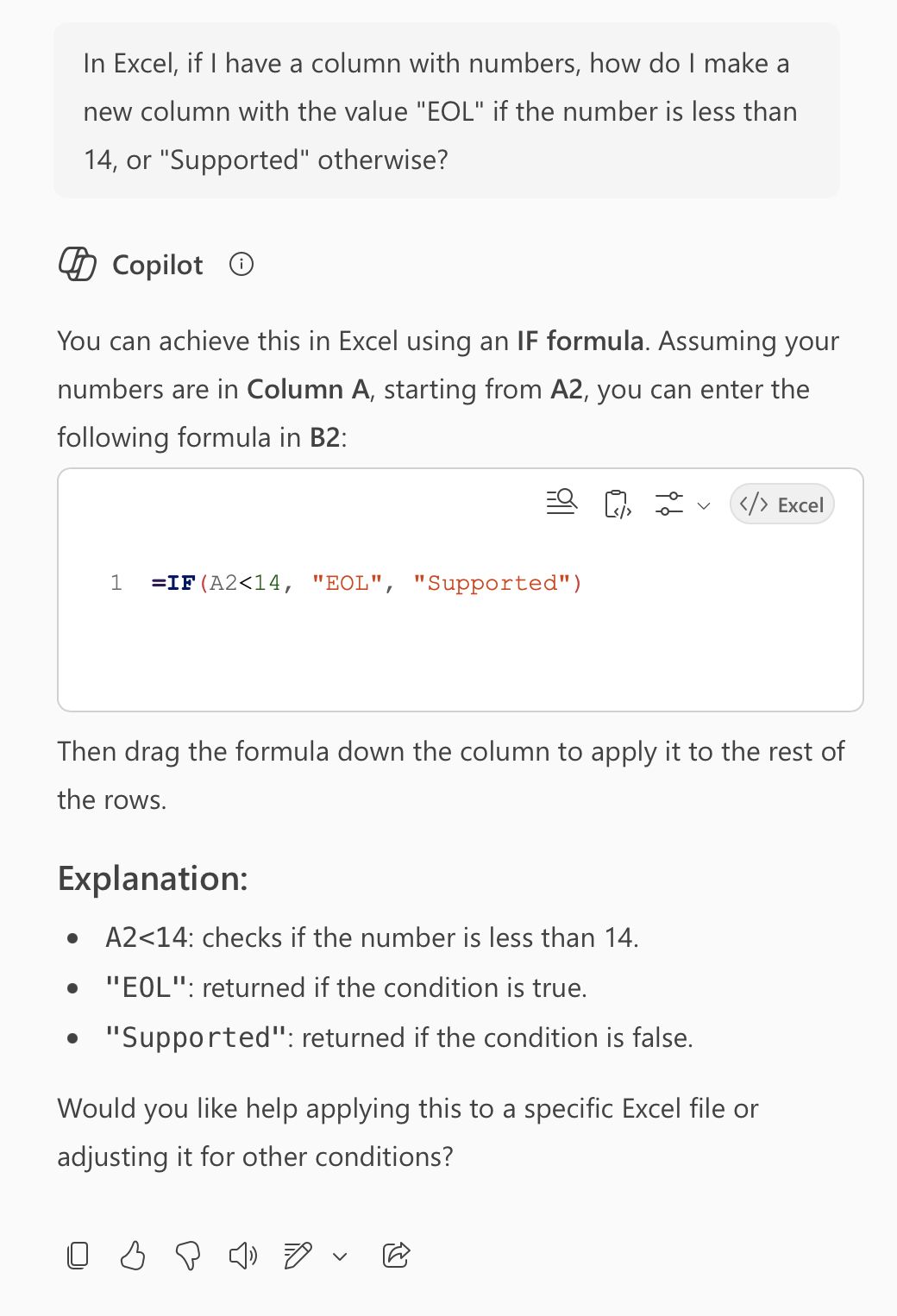The width and height of the screenshot is (897, 1316).
Task: Expand the code block options chevron
Action: pyautogui.click(x=704, y=504)
